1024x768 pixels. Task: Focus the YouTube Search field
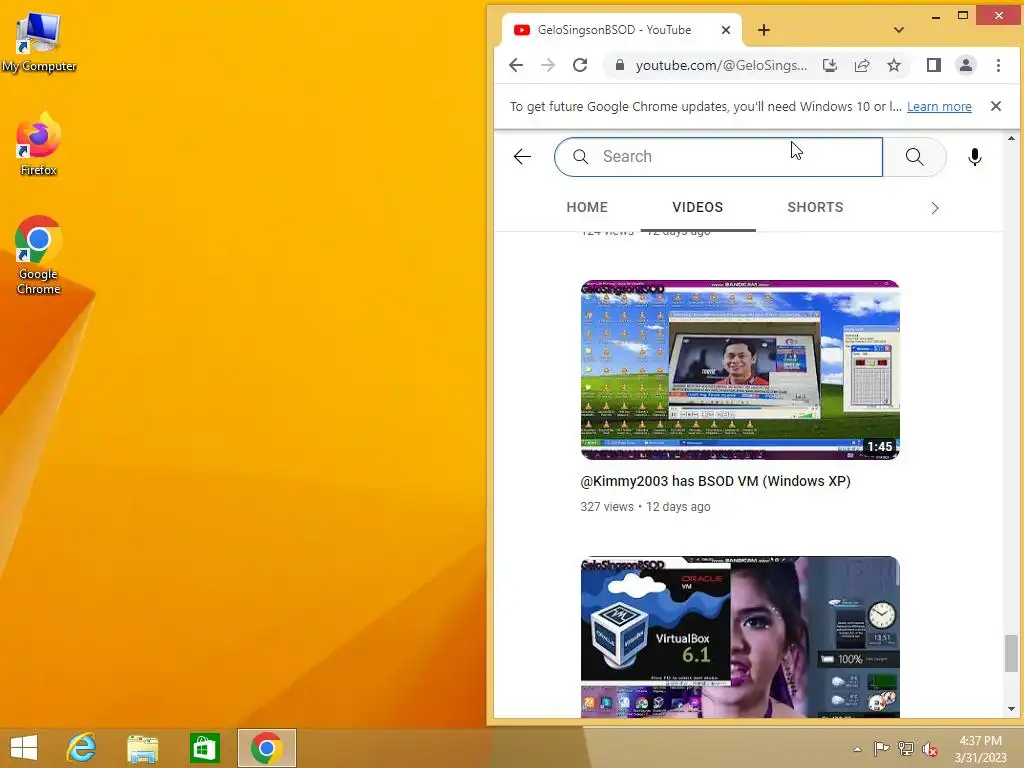718,157
